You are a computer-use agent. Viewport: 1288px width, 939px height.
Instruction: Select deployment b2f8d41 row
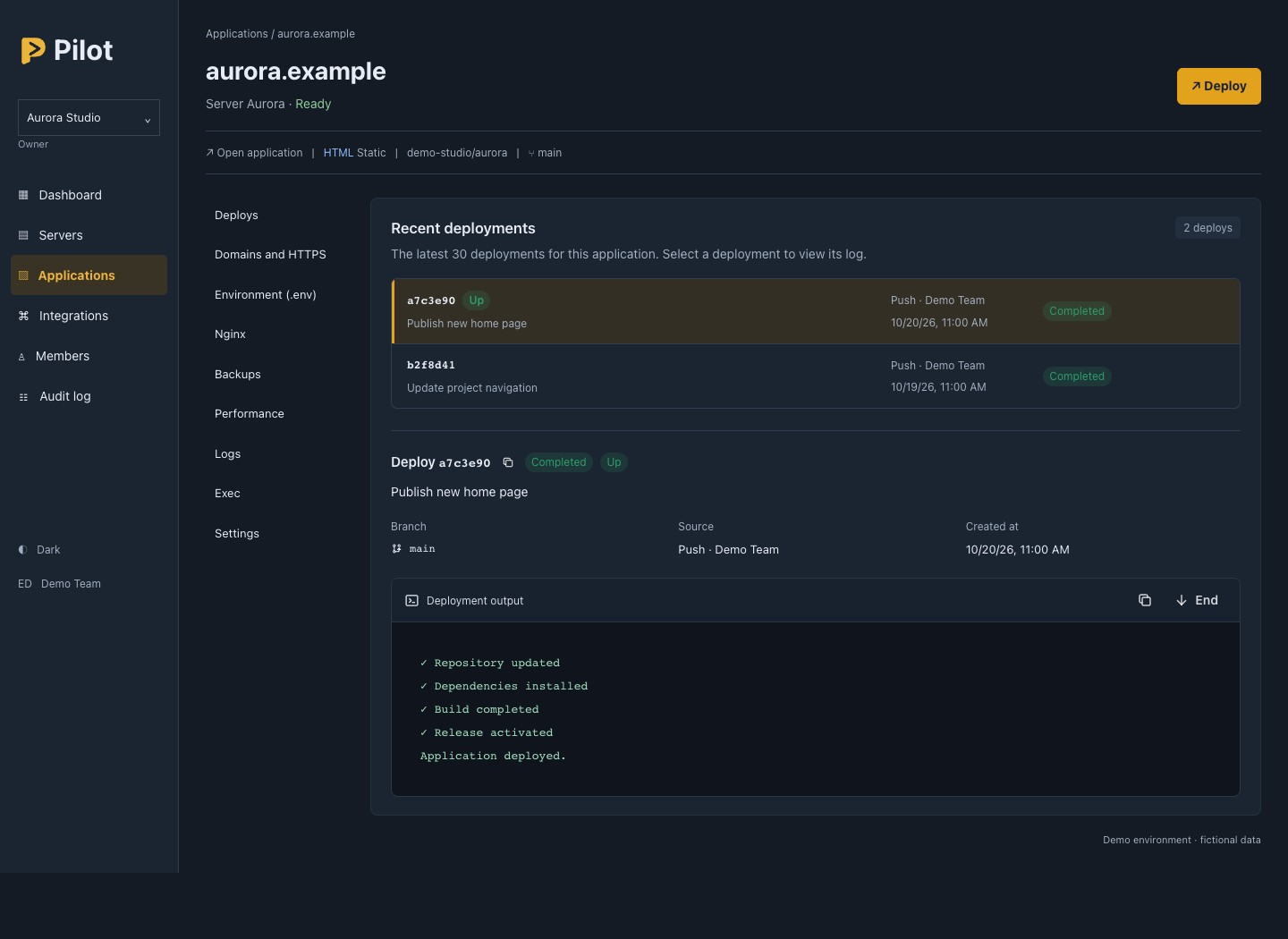[816, 376]
